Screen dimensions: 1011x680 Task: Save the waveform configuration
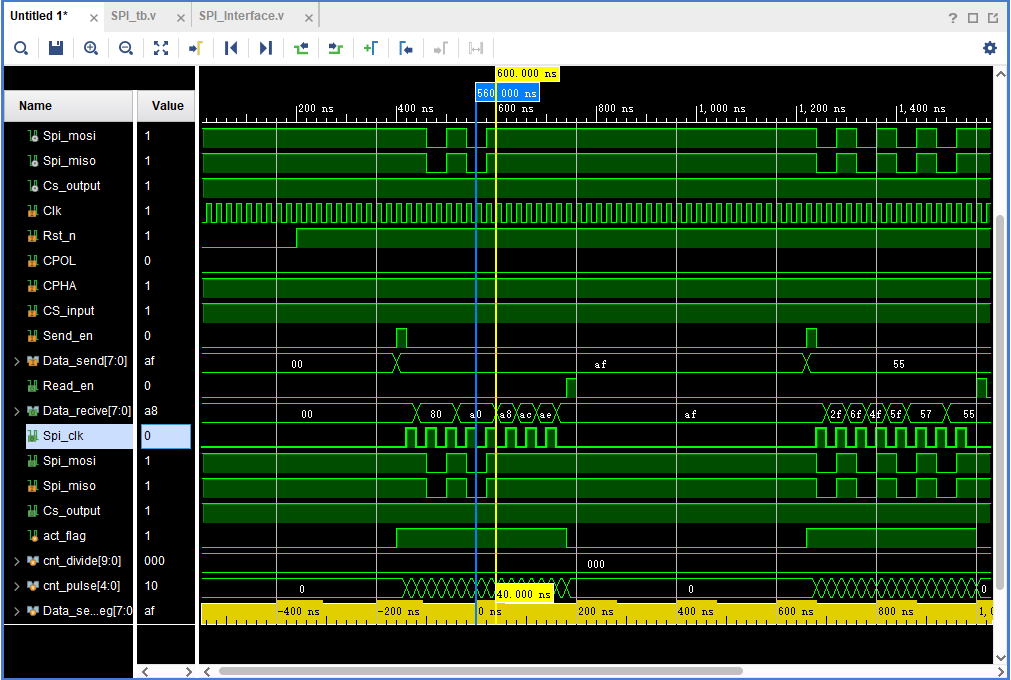(56, 48)
